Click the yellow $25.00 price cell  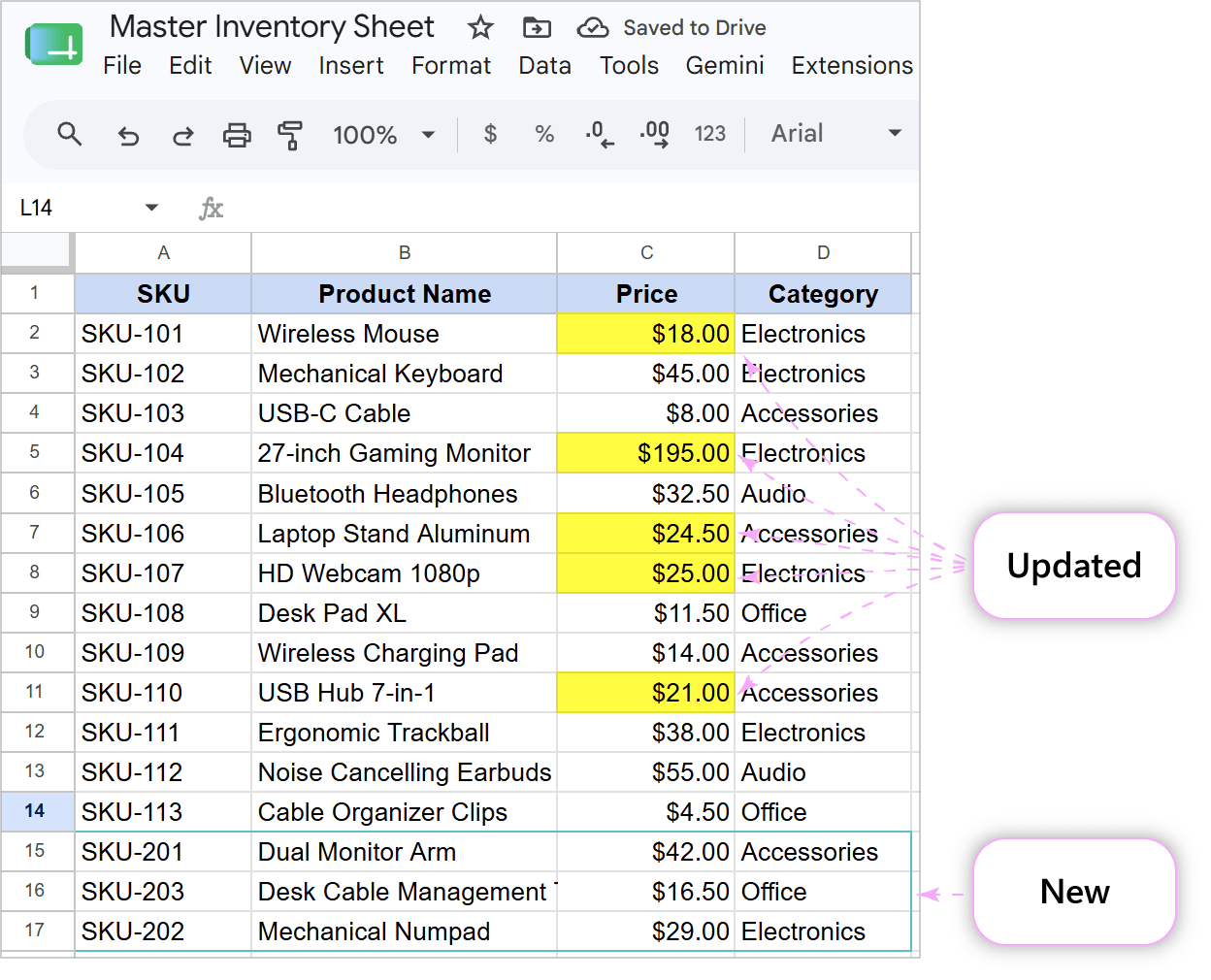click(x=646, y=573)
